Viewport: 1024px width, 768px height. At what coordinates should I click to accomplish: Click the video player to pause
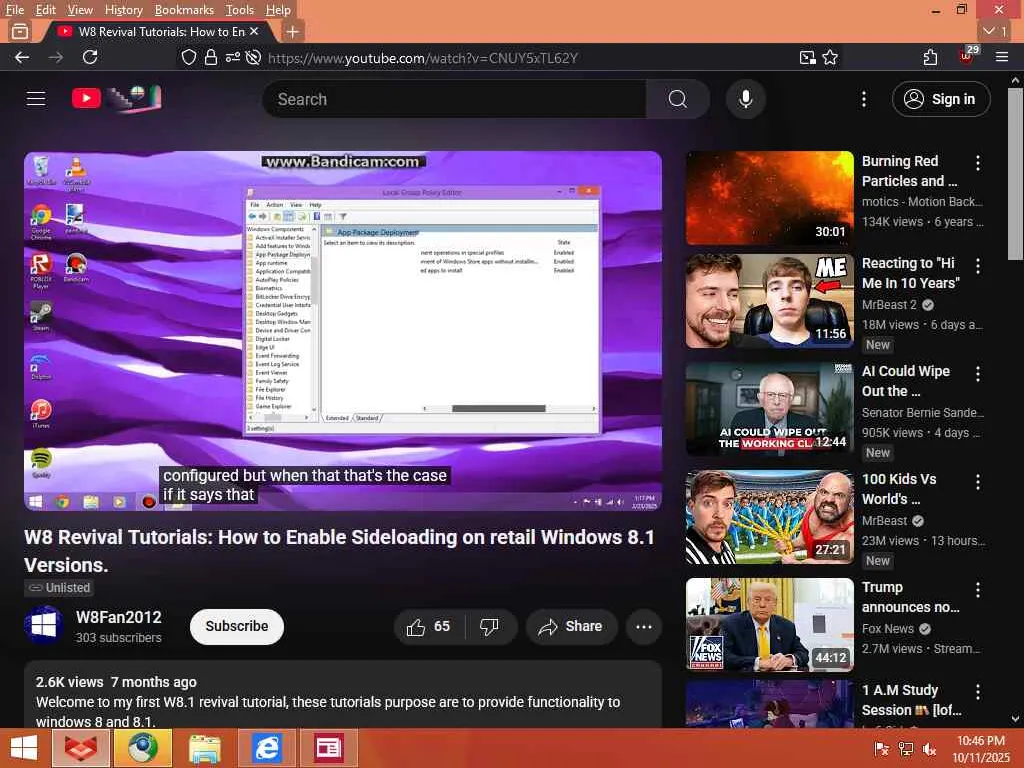click(x=343, y=330)
